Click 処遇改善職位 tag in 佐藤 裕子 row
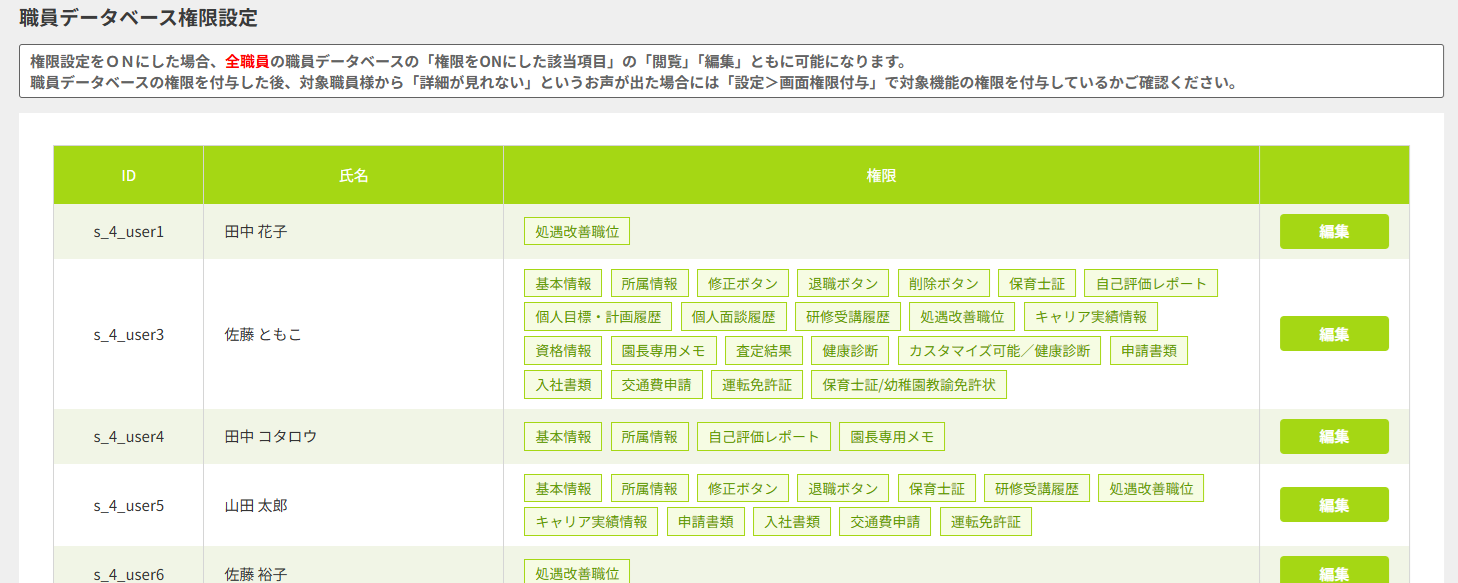The image size is (1458, 583). click(577, 572)
